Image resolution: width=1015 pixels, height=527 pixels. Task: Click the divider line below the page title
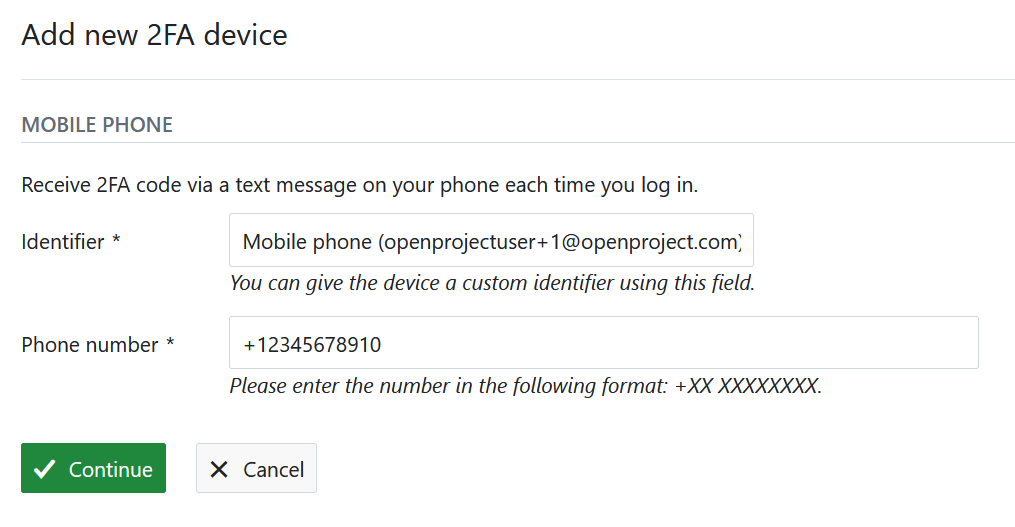click(x=518, y=79)
